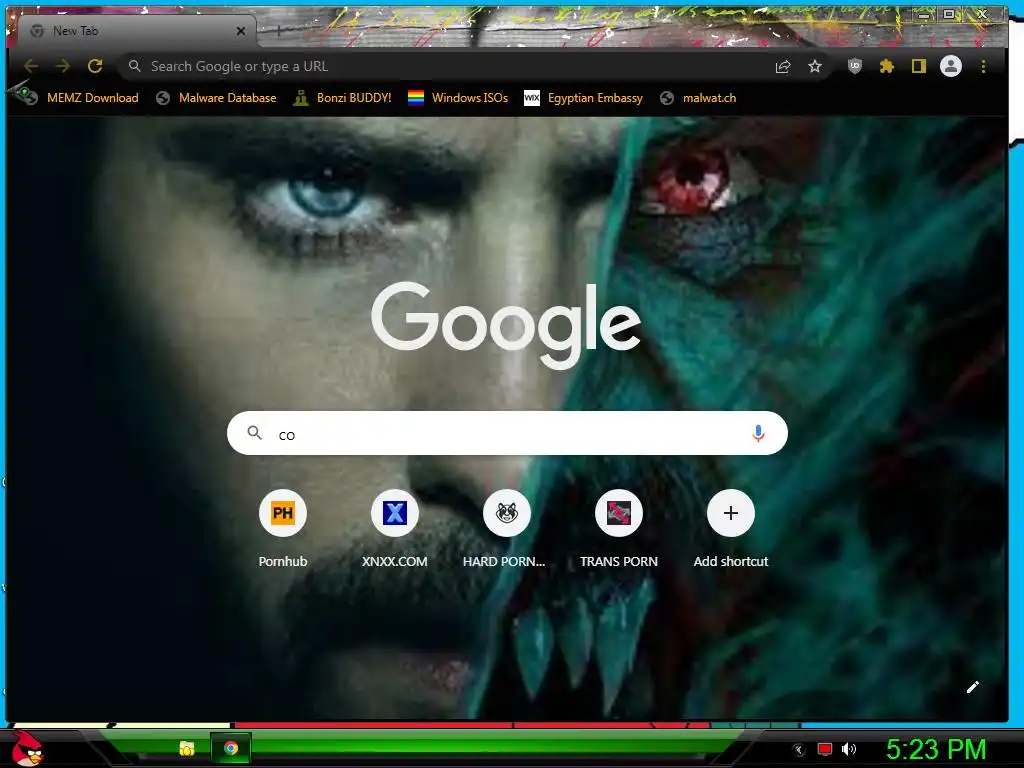Open the Extensions puzzle piece menu
Screen dimensions: 1024x768
point(887,66)
